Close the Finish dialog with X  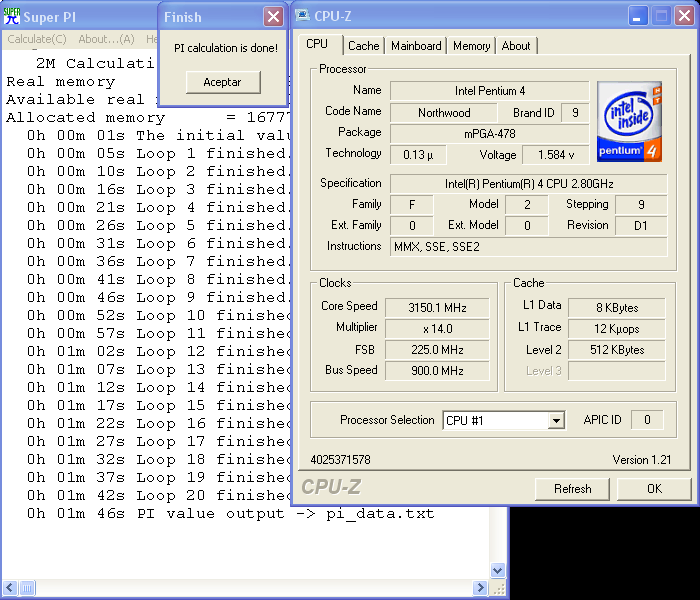pyautogui.click(x=272, y=17)
